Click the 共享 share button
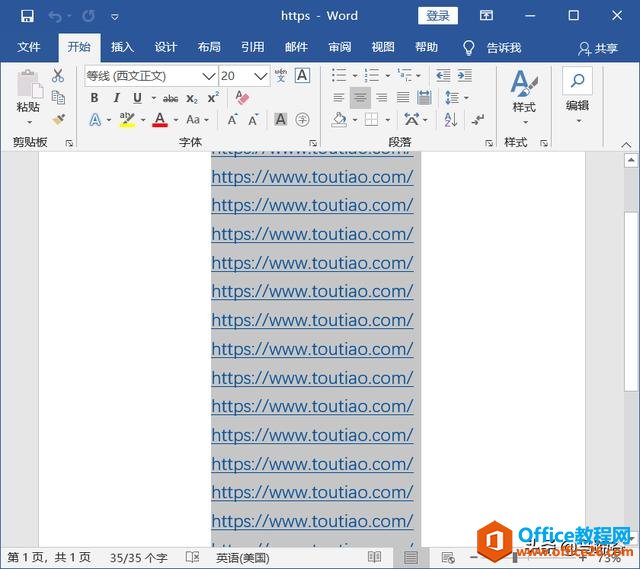Image resolution: width=640 pixels, height=569 pixels. [598, 48]
